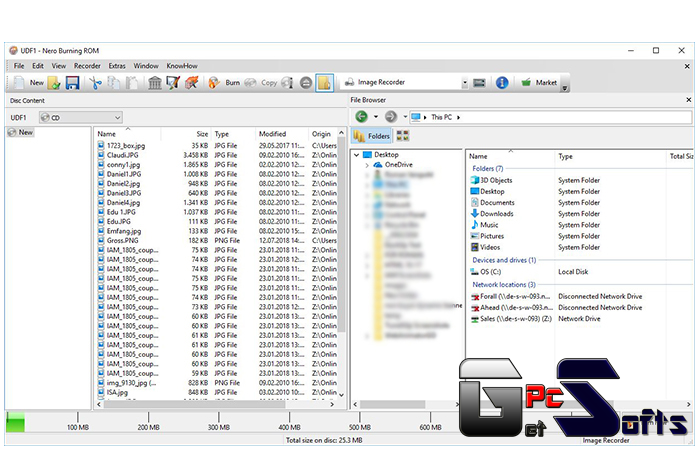Click the cover designer pencil icon
The height and width of the screenshot is (450, 700).
(x=173, y=83)
